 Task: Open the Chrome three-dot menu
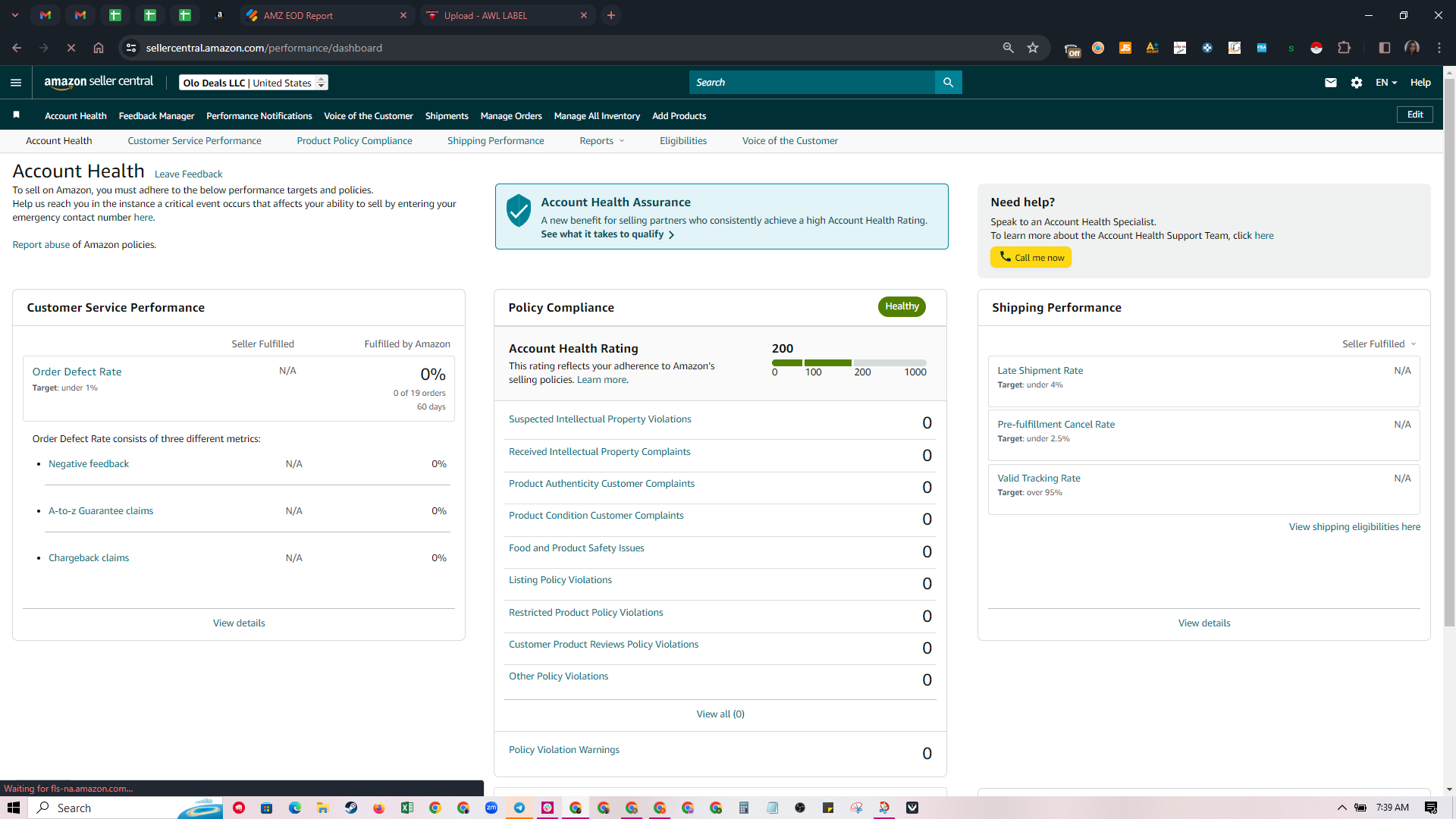pos(1439,48)
